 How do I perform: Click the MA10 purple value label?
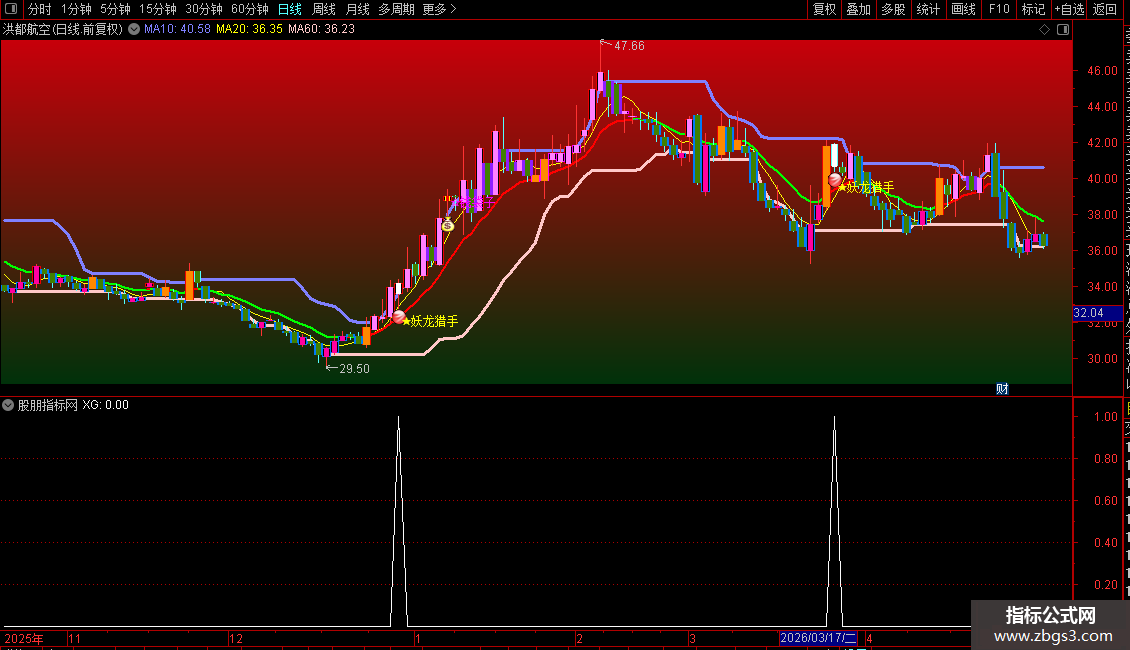pos(177,30)
